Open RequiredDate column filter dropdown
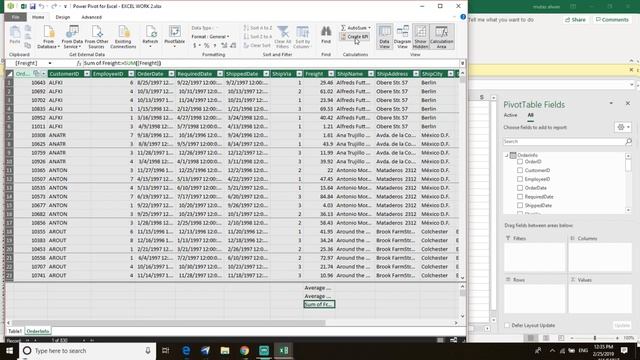This screenshot has height=360, width=640. pos(220,74)
